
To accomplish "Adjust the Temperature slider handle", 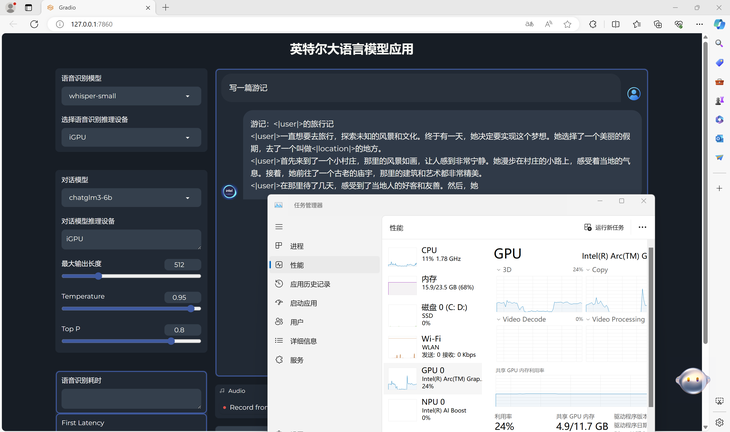I will point(191,309).
